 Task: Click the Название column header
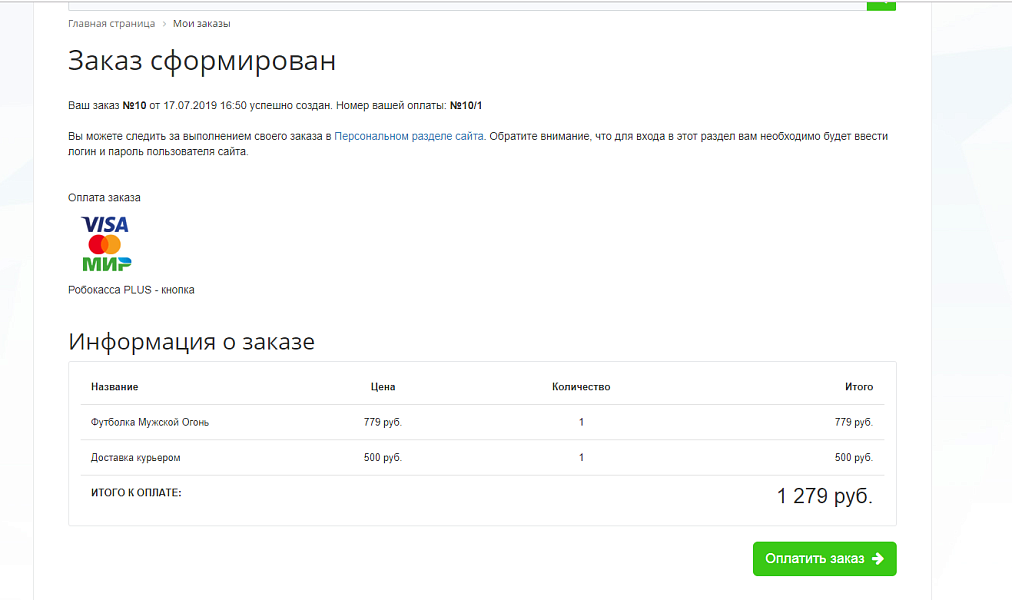[x=114, y=387]
